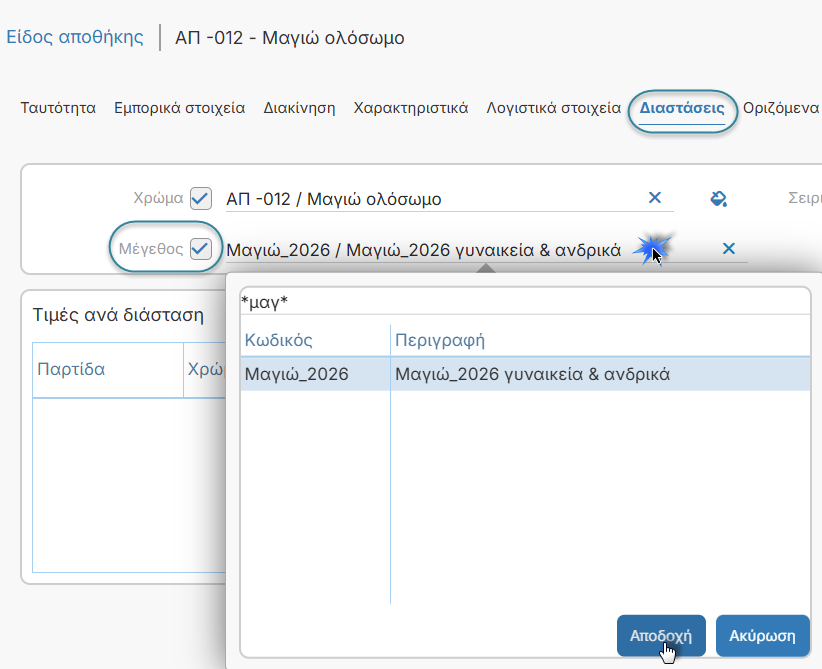
Task: Select row description Μαγιώ_2026 γυναικεία & ανδρικά
Action: coord(600,374)
